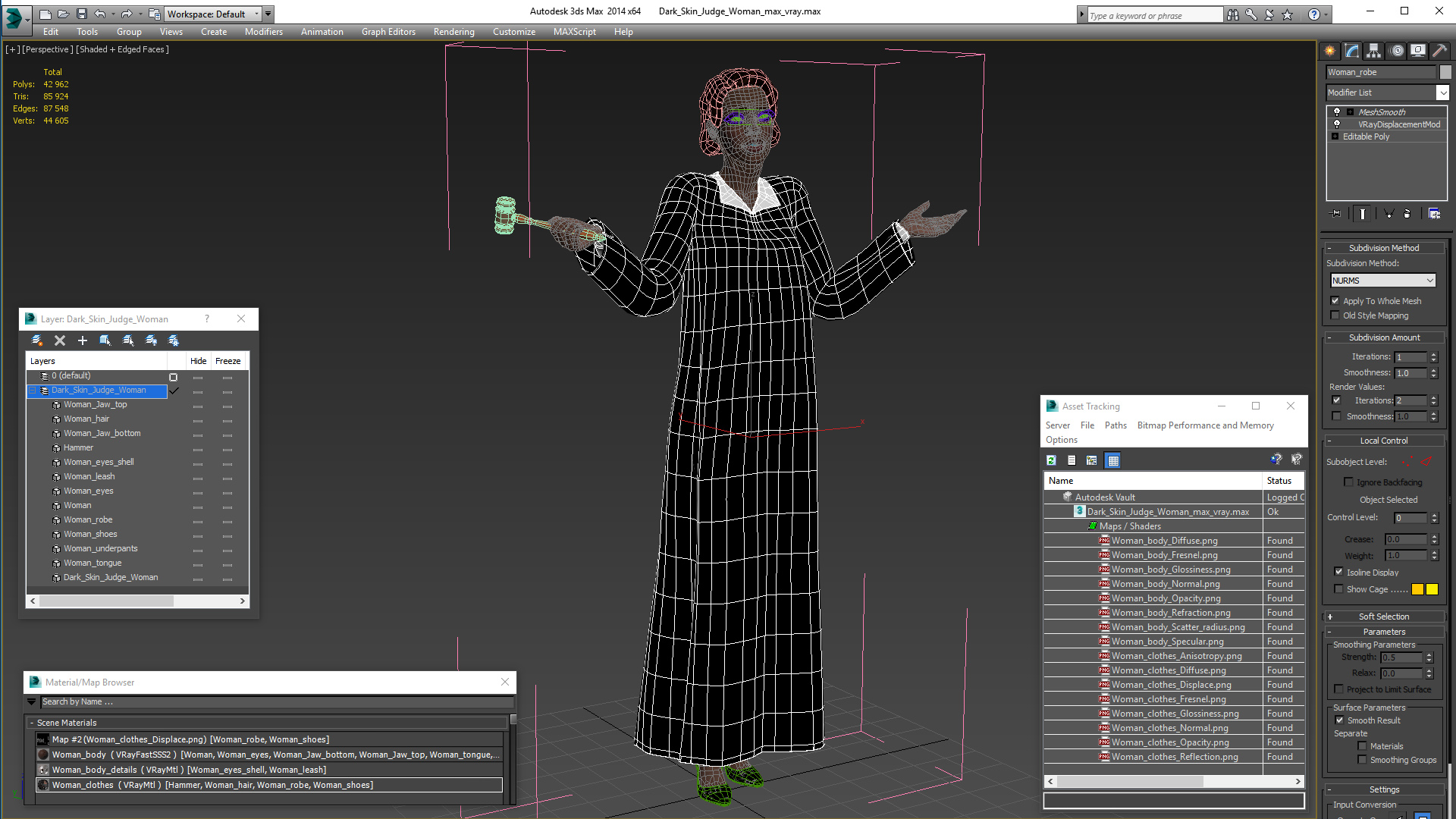This screenshot has width=1456, height=819.
Task: Click the Paths menu in Asset Tracking
Action: point(1115,425)
